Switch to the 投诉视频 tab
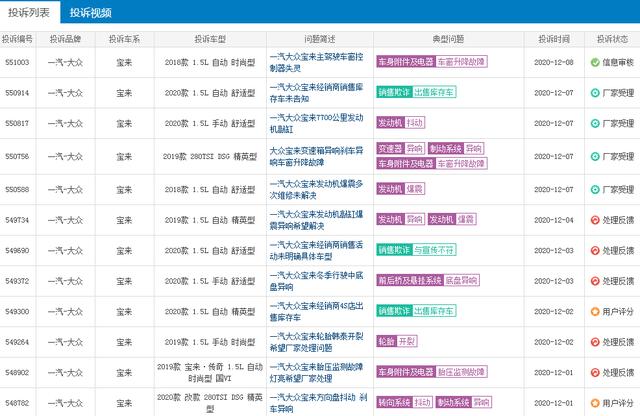This screenshot has width=640, height=416. tap(90, 12)
